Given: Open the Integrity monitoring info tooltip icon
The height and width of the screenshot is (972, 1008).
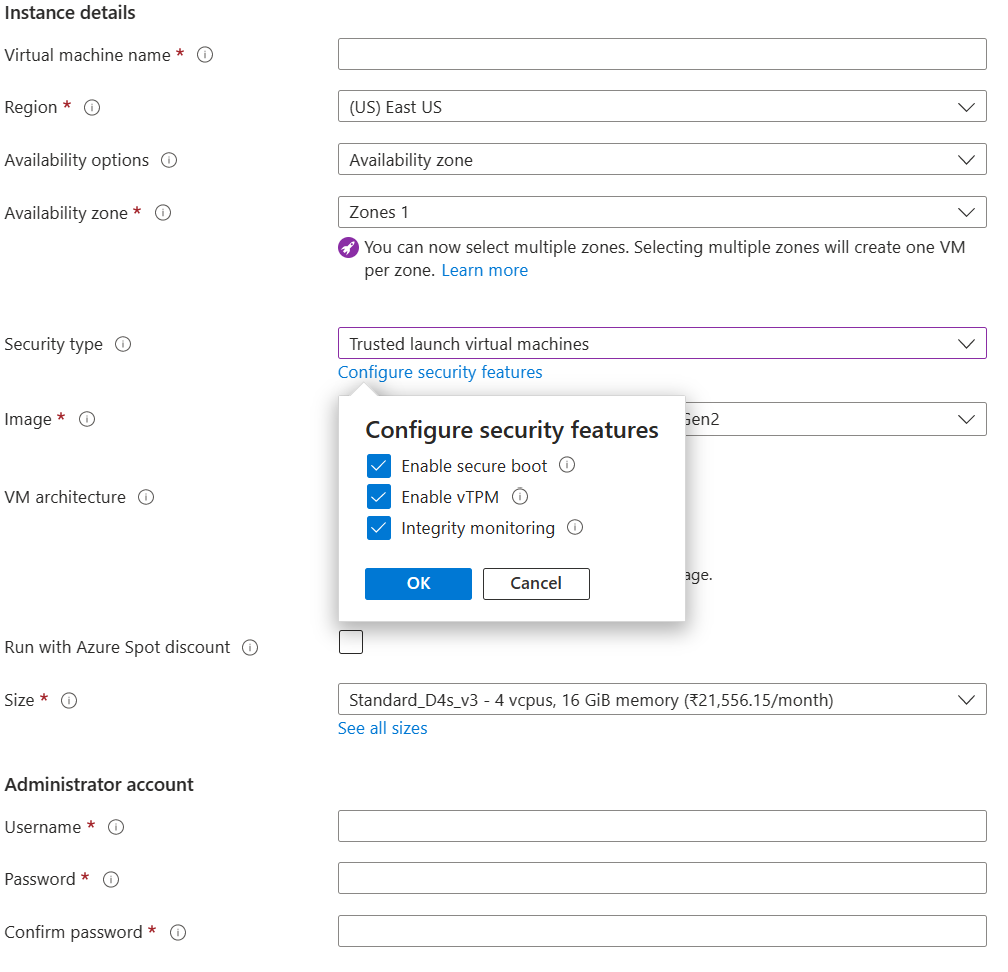Looking at the screenshot, I should 575,528.
